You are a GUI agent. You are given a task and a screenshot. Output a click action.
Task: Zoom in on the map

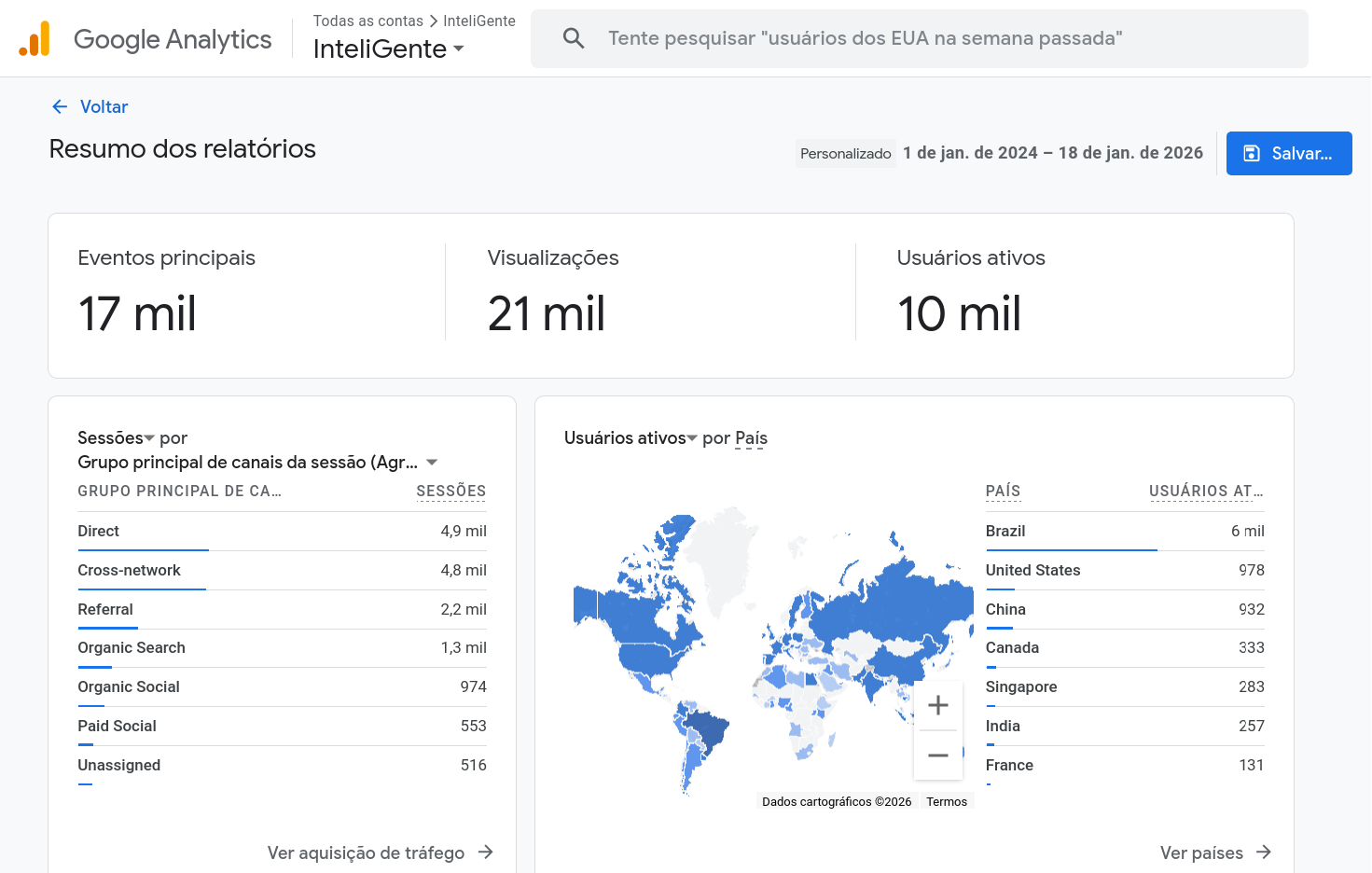937,706
